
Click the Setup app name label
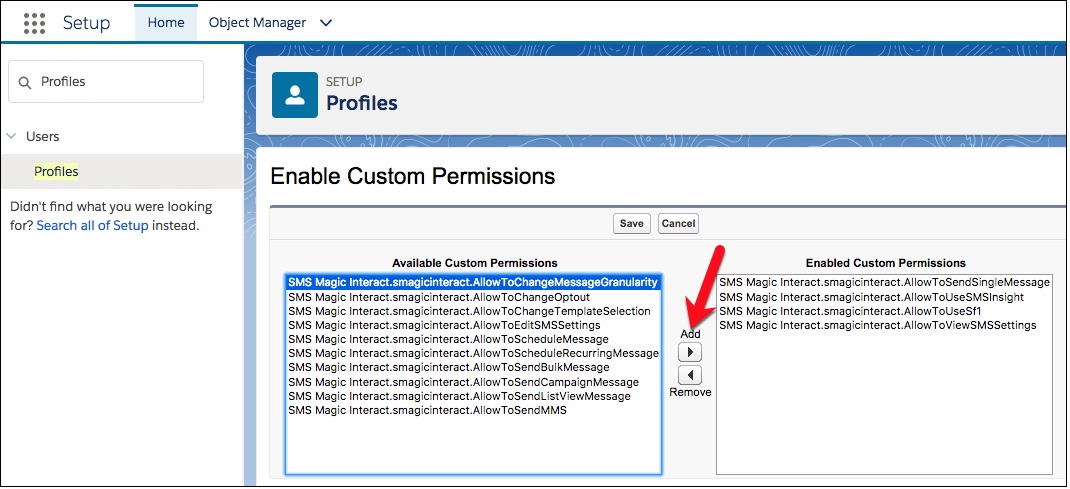click(x=86, y=23)
